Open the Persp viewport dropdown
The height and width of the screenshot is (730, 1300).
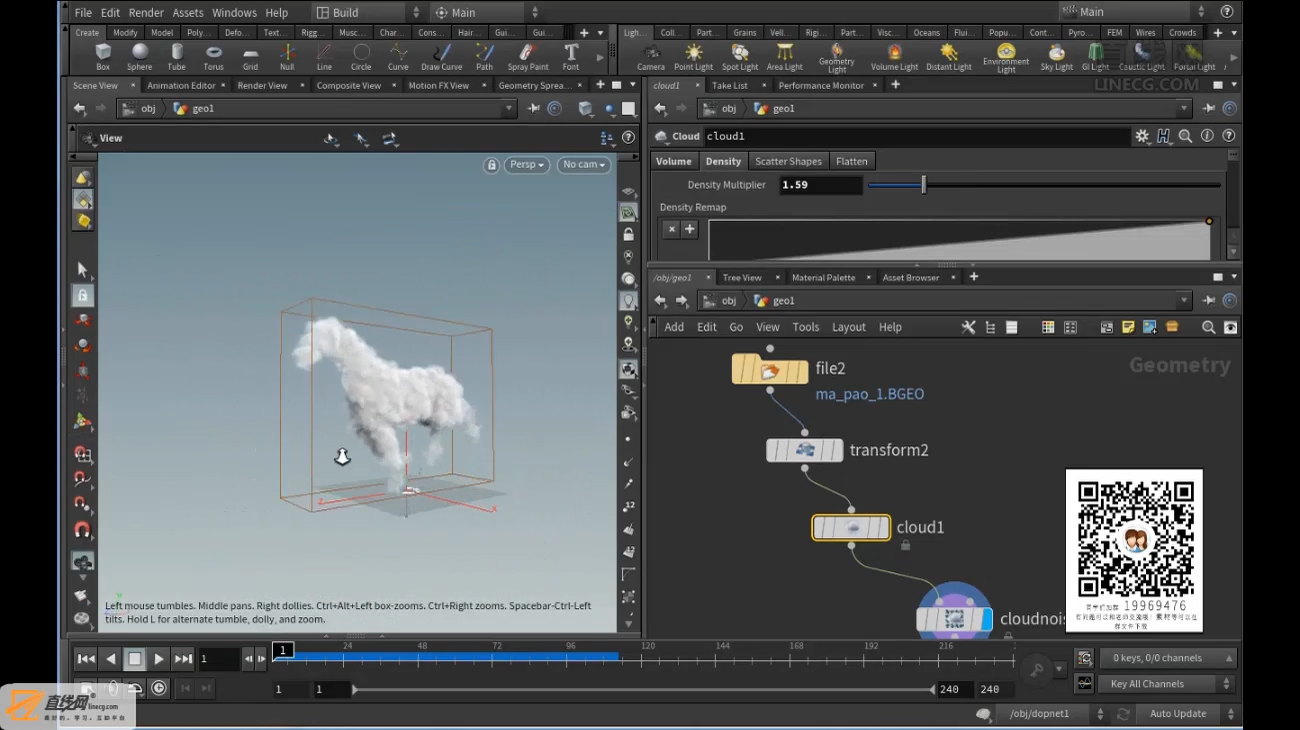pos(527,165)
